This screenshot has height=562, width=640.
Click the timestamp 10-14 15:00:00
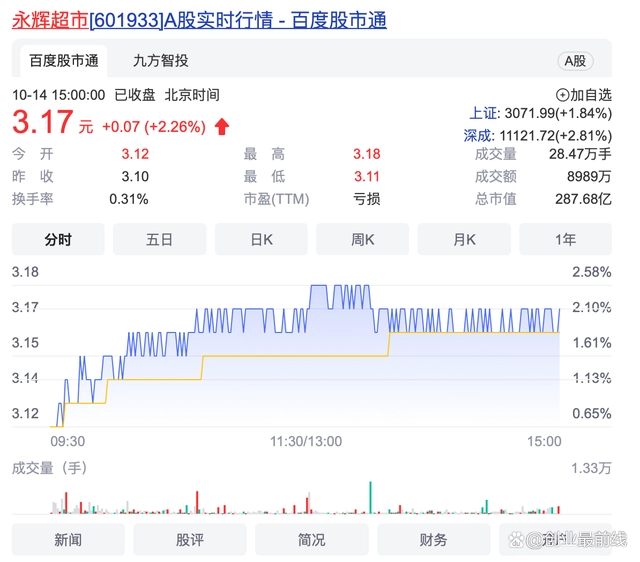tap(58, 95)
